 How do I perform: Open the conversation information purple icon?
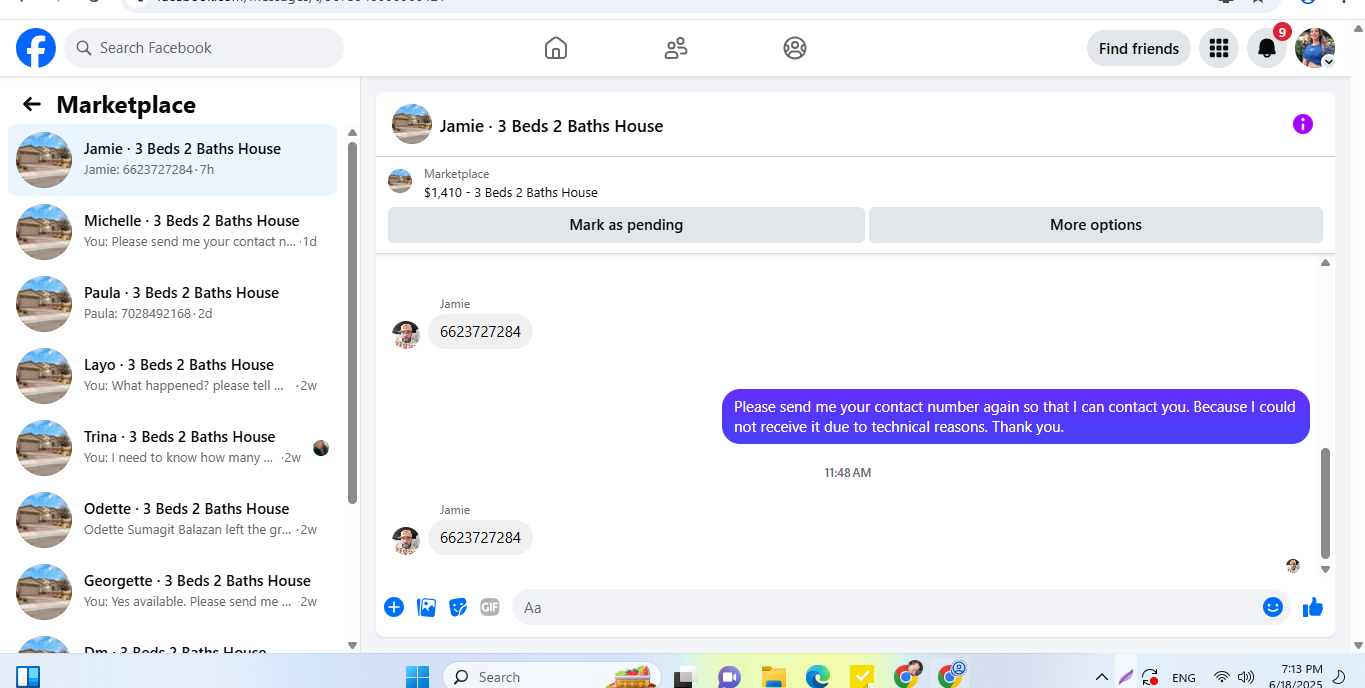coord(1302,124)
